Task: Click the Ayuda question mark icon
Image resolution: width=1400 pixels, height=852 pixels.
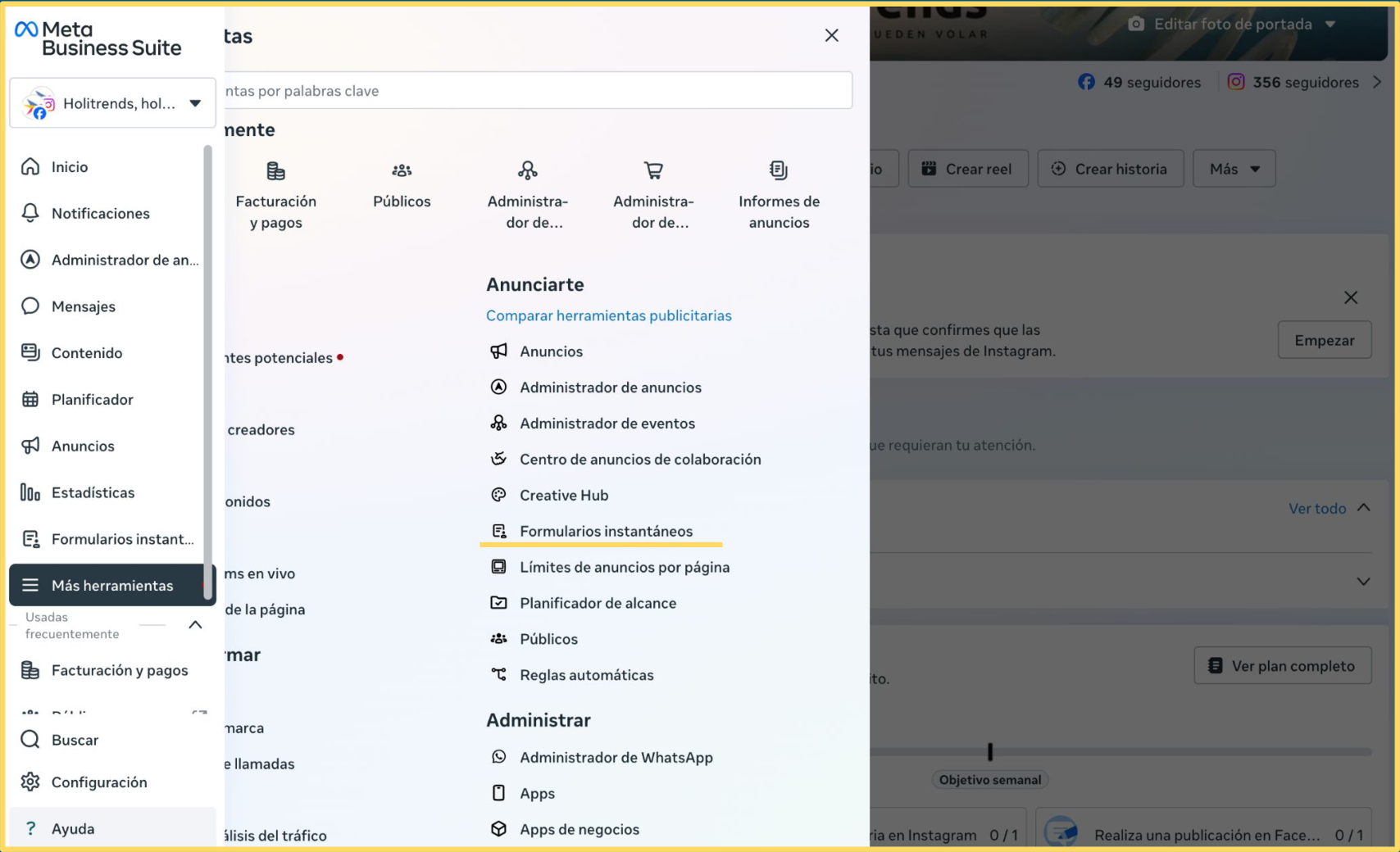Action: click(x=30, y=828)
